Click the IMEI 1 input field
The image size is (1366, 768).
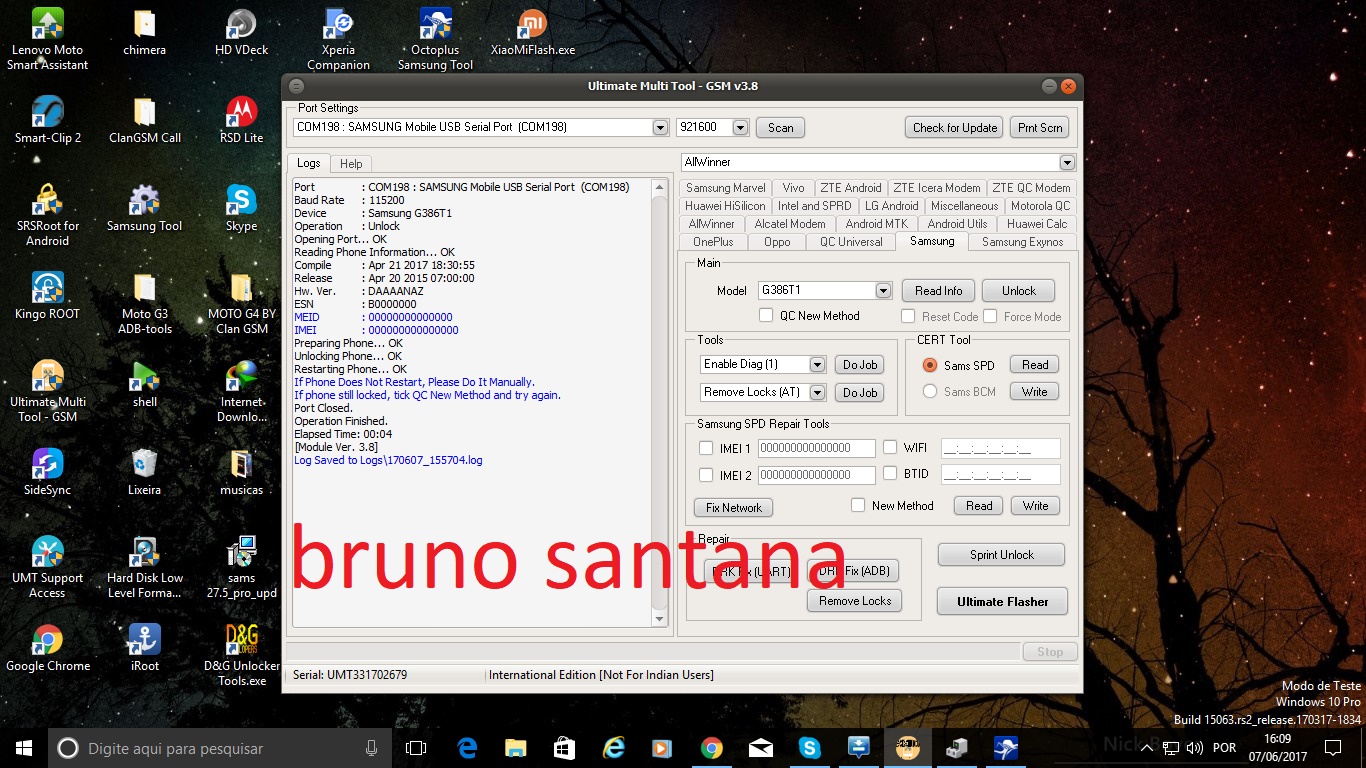point(816,448)
